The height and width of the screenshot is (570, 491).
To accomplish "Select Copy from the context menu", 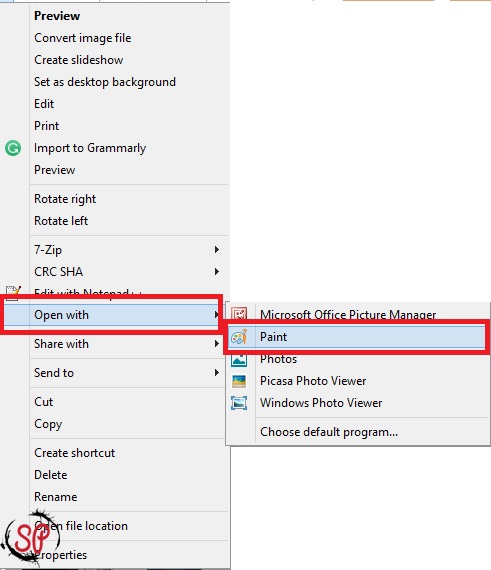I will click(x=48, y=424).
